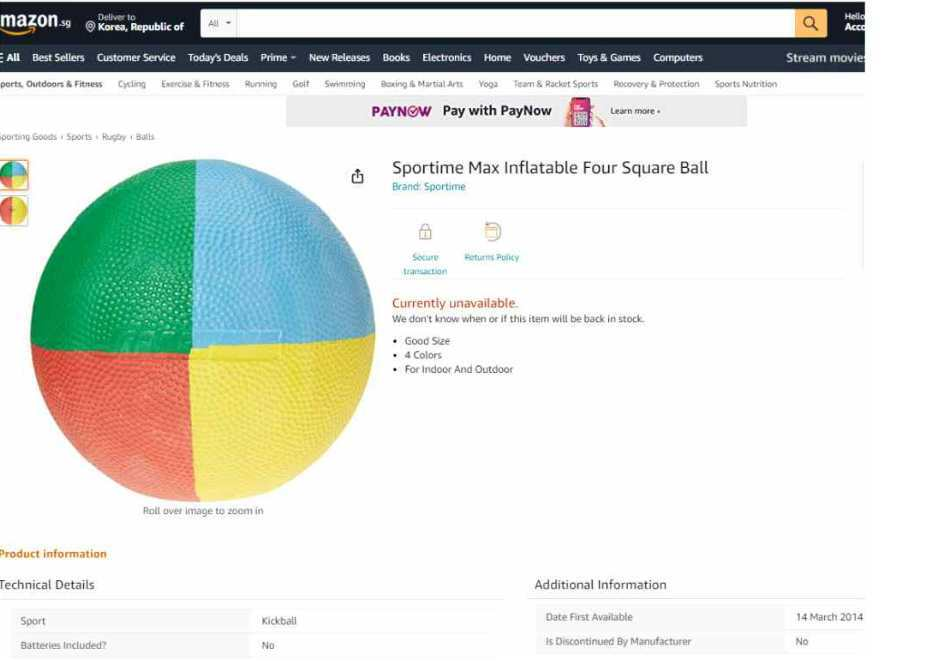Viewport: 927px width, 662px height.
Task: Click inside the search text field
Action: coord(516,24)
